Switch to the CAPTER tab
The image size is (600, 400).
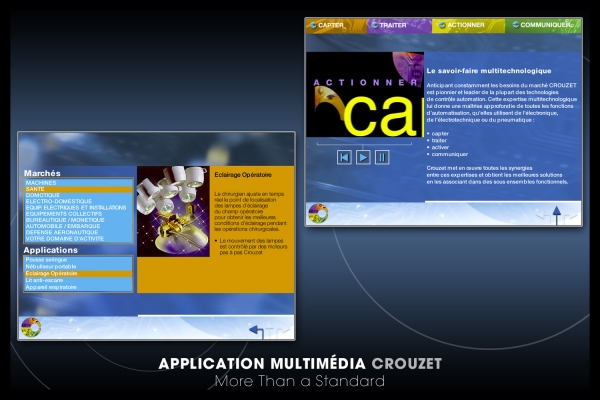pos(330,25)
